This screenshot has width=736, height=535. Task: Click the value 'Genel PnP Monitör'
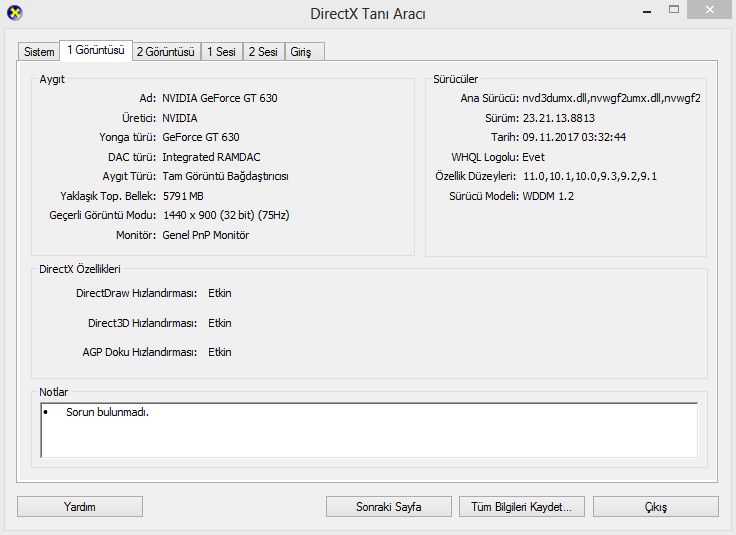(206, 235)
